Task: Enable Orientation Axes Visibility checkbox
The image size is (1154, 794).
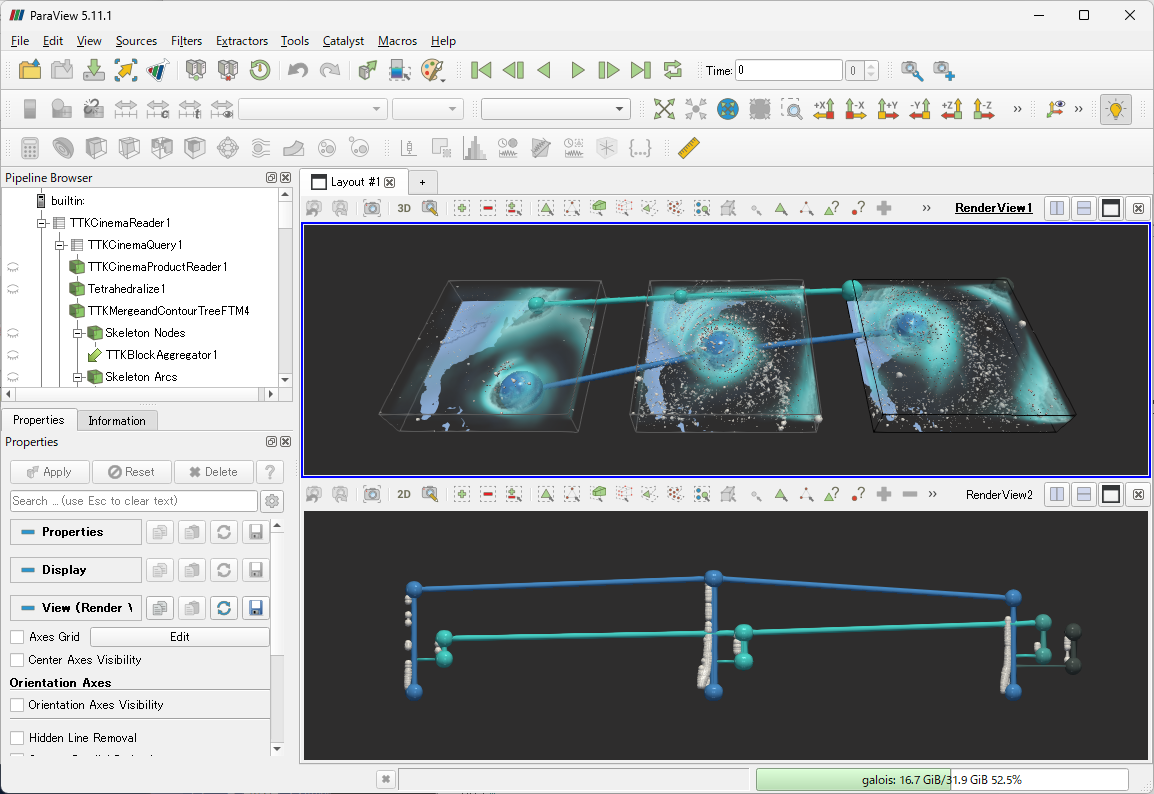Action: pos(17,705)
